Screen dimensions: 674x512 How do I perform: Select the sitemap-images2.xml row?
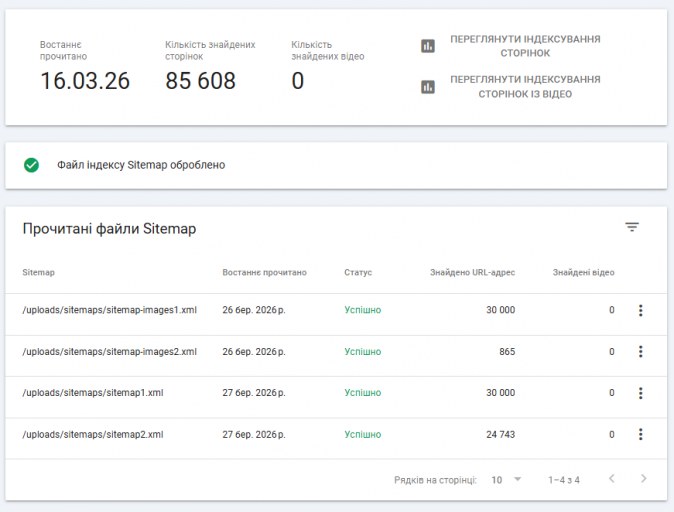109,352
